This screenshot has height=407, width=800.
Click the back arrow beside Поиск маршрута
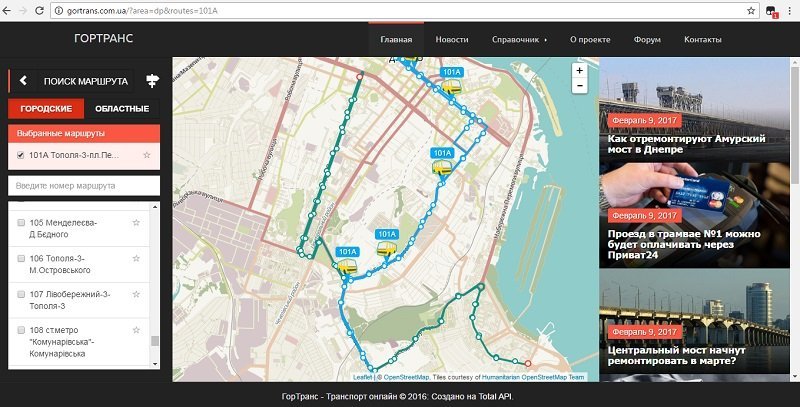pyautogui.click(x=22, y=80)
